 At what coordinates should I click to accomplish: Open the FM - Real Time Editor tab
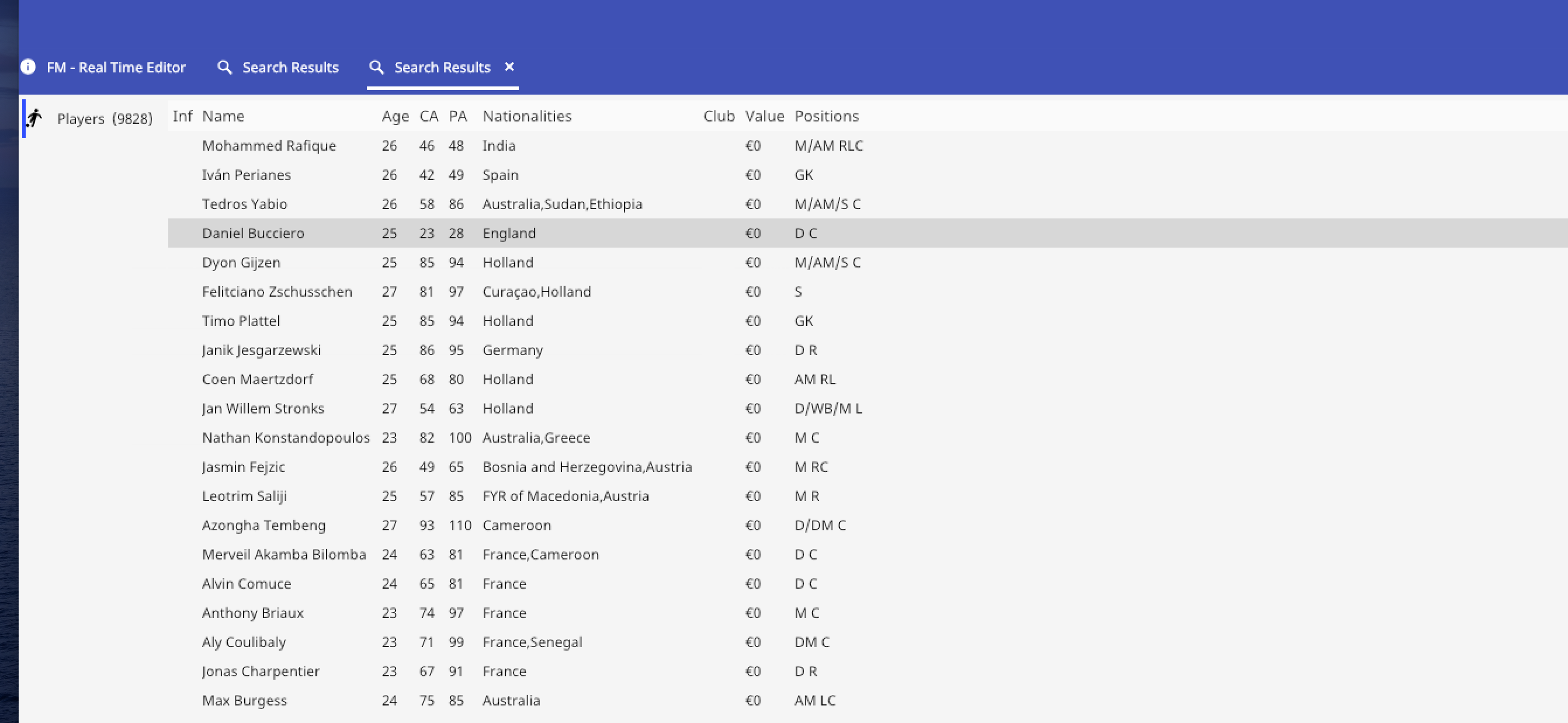pos(116,67)
